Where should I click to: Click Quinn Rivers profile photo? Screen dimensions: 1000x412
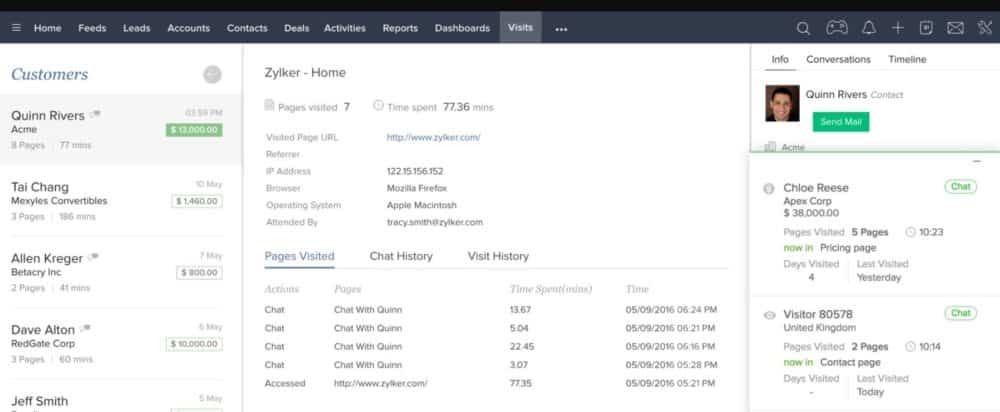[x=781, y=103]
